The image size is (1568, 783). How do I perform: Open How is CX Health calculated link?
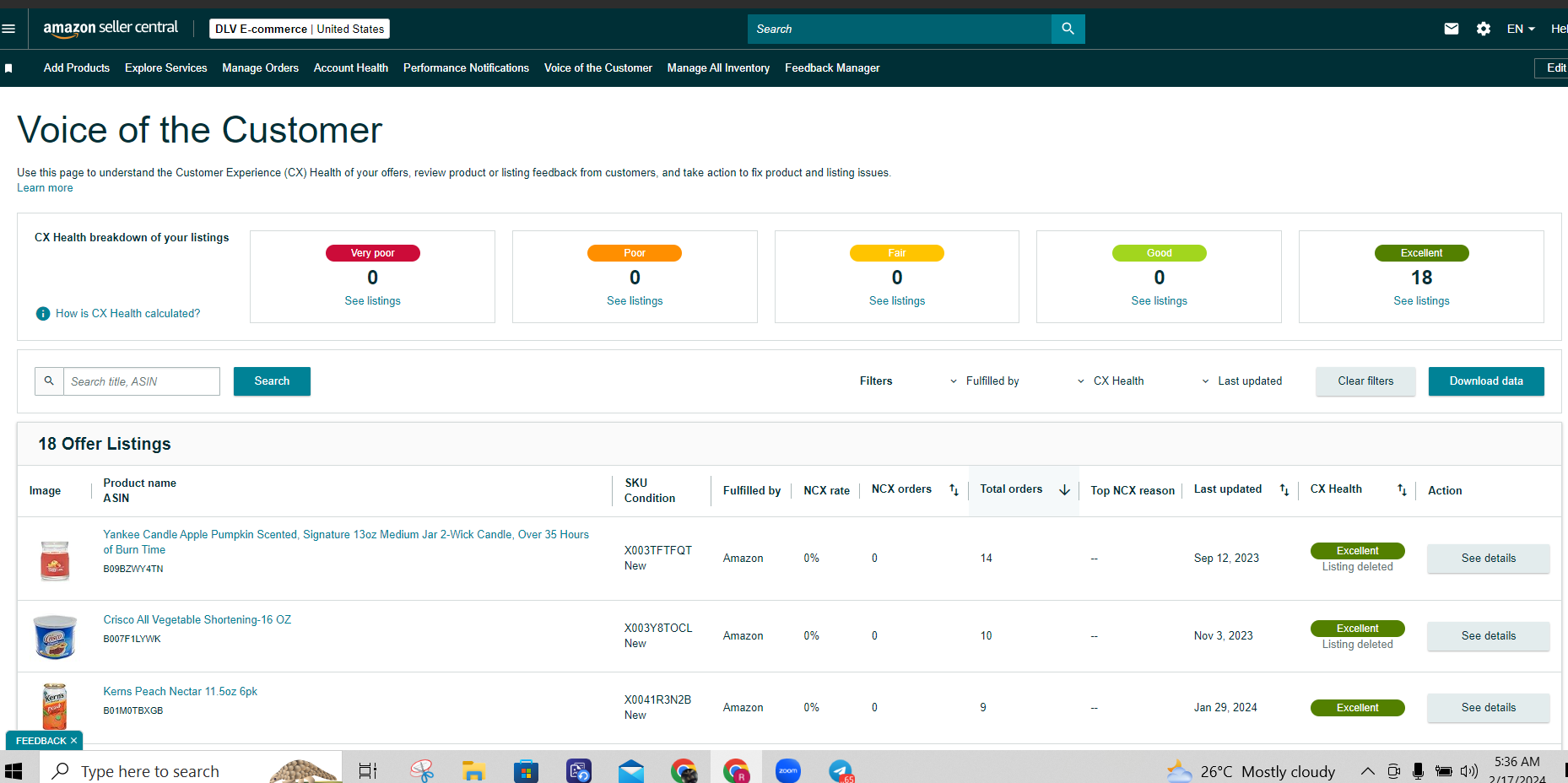(128, 314)
